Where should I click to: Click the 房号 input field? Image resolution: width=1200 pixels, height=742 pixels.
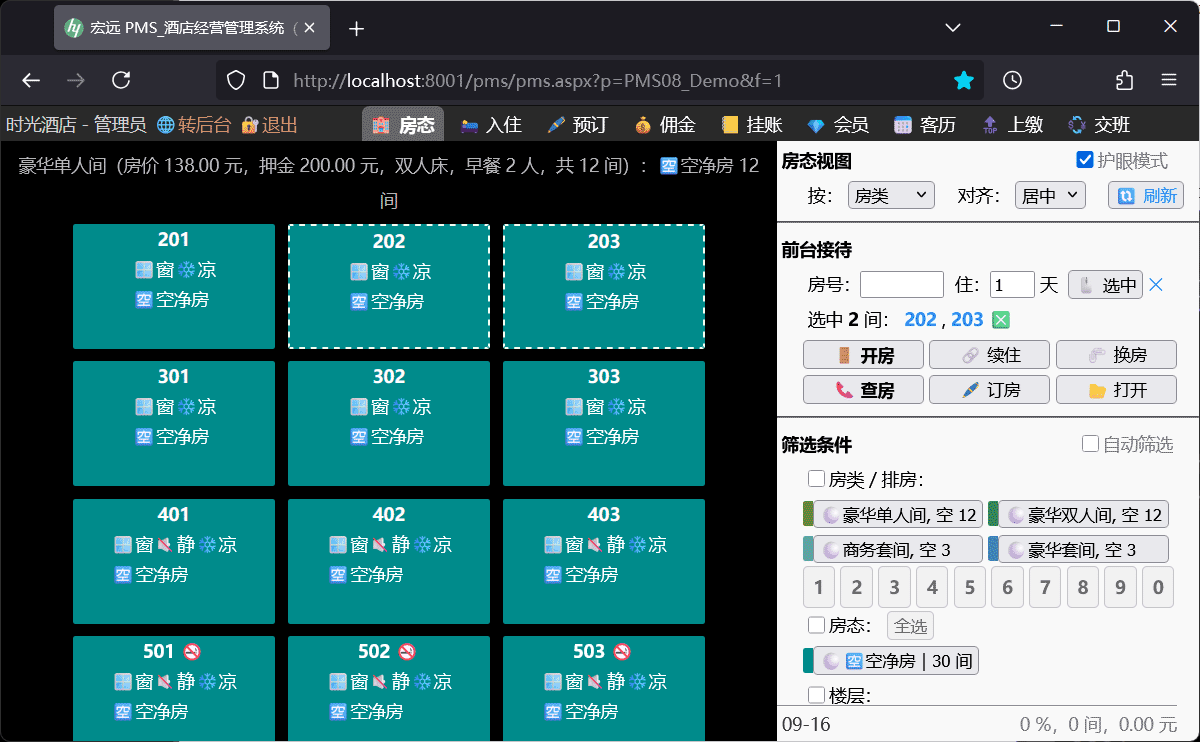[x=901, y=285]
